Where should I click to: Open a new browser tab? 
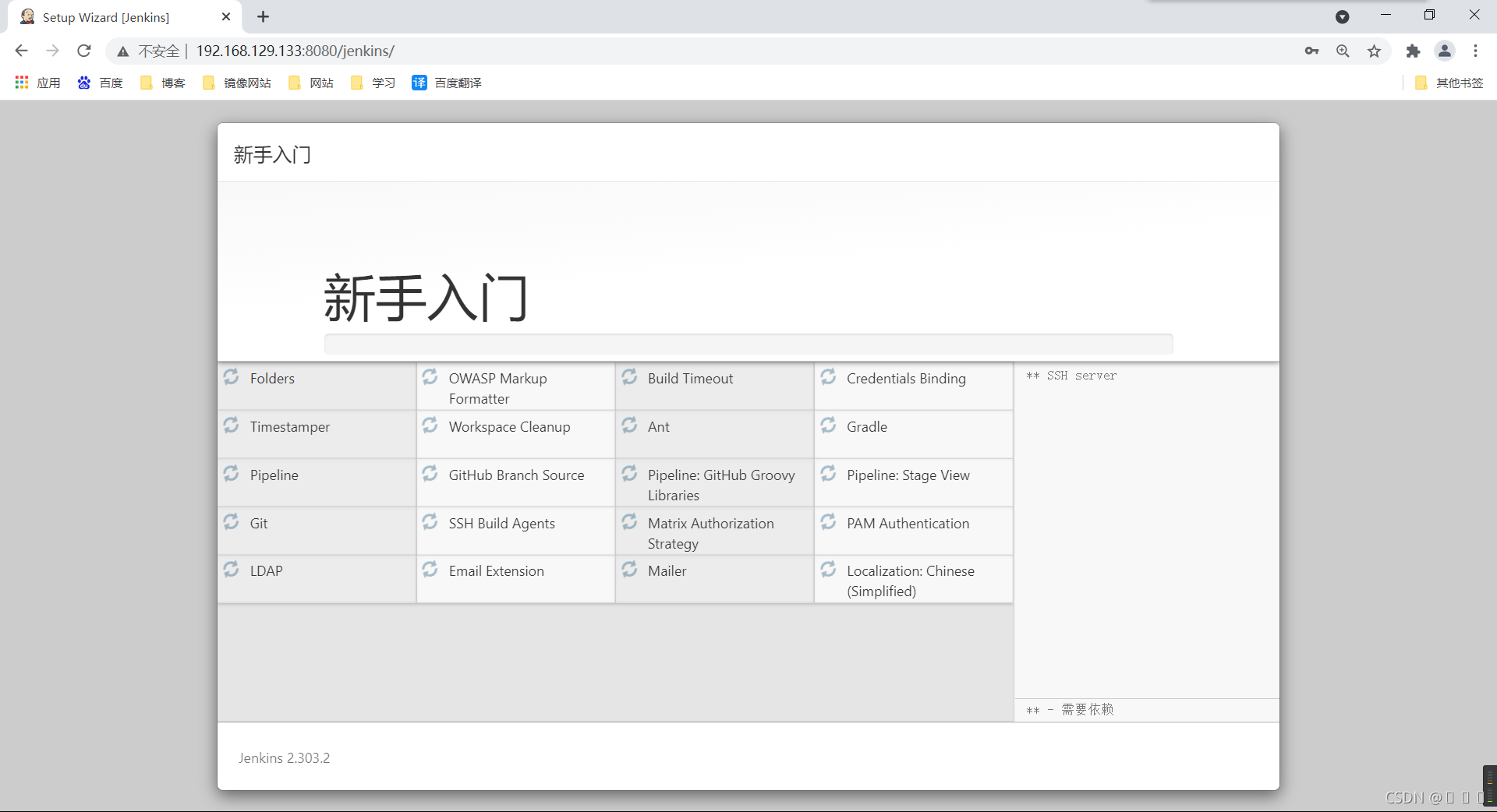[264, 16]
